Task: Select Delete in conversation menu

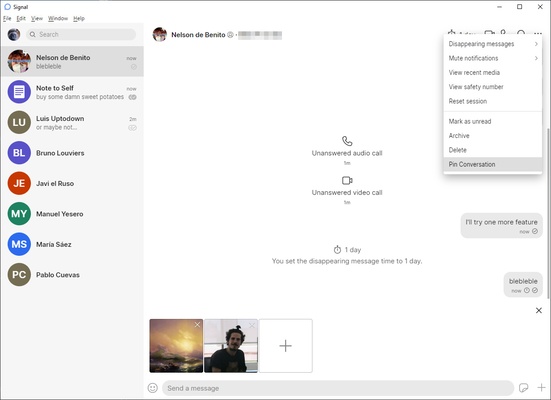Action: pos(493,150)
